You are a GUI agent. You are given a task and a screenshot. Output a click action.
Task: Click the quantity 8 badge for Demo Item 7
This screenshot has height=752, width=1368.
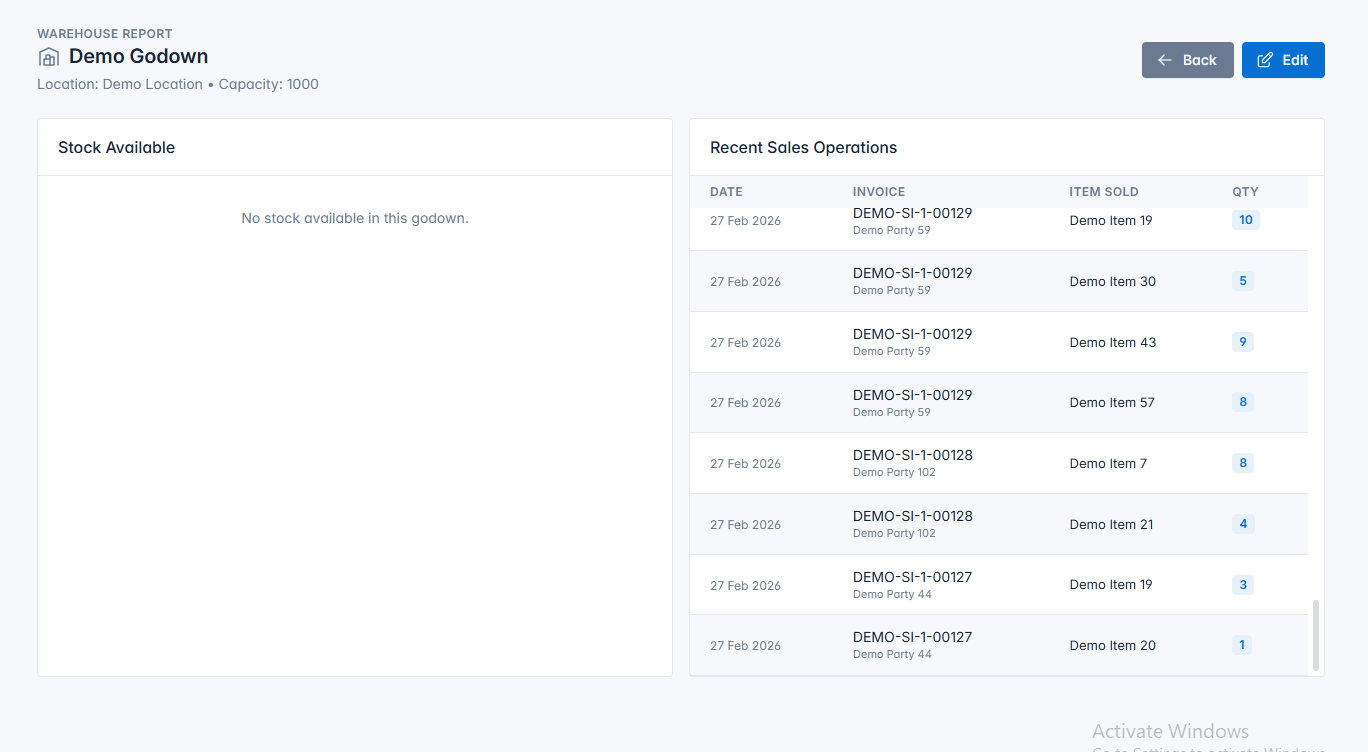[x=1243, y=463]
